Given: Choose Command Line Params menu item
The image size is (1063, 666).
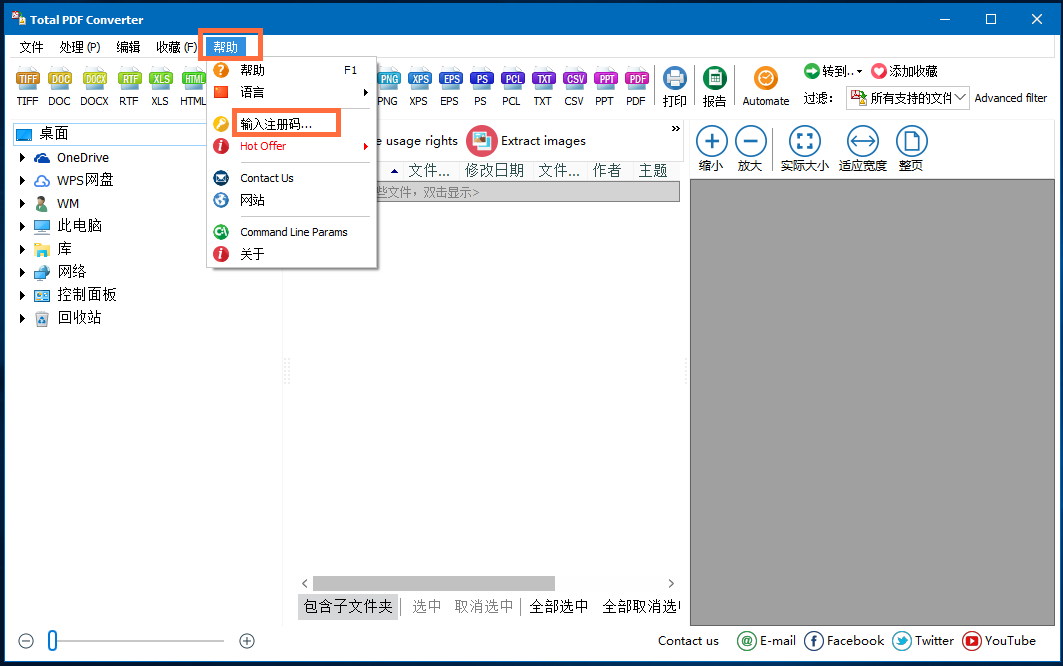Looking at the screenshot, I should pos(293,232).
